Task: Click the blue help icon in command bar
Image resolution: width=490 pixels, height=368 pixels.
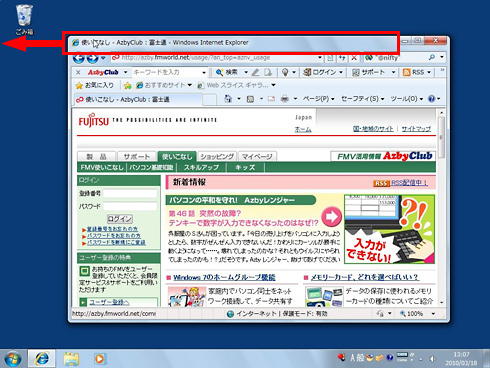Action: pos(432,99)
